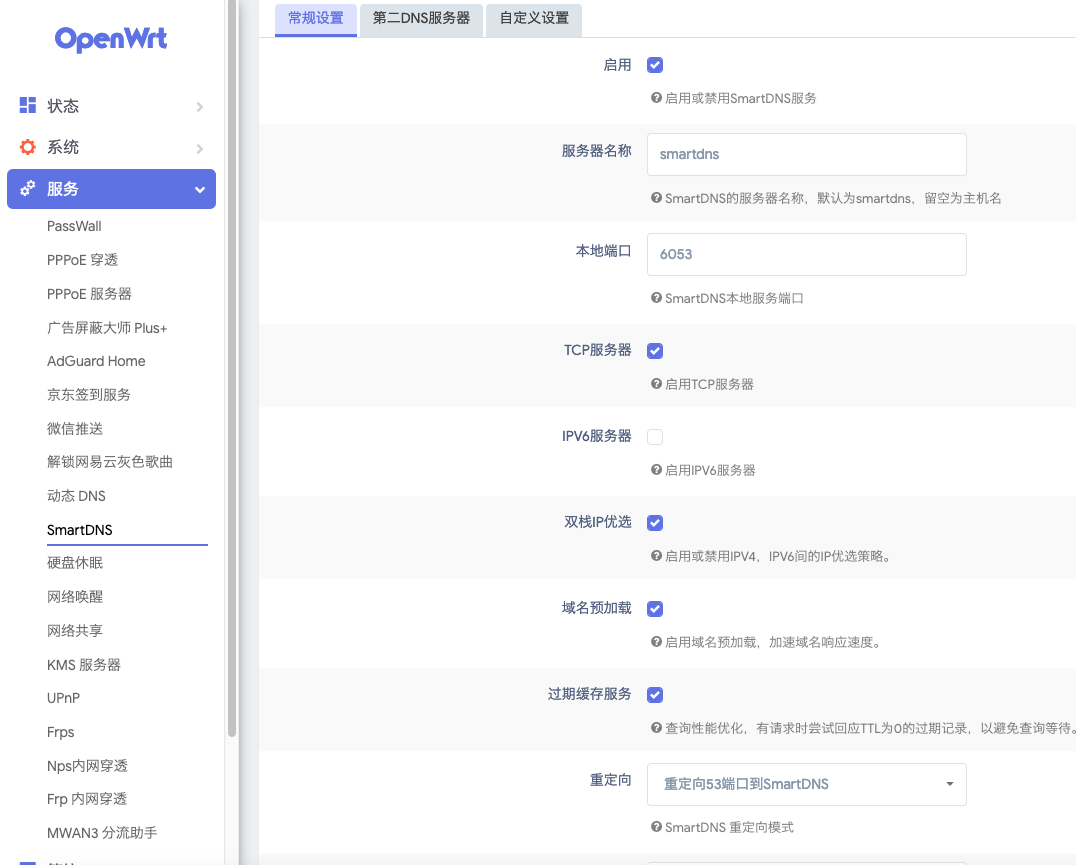Uncheck the 域名预加载 checkbox

coord(655,608)
